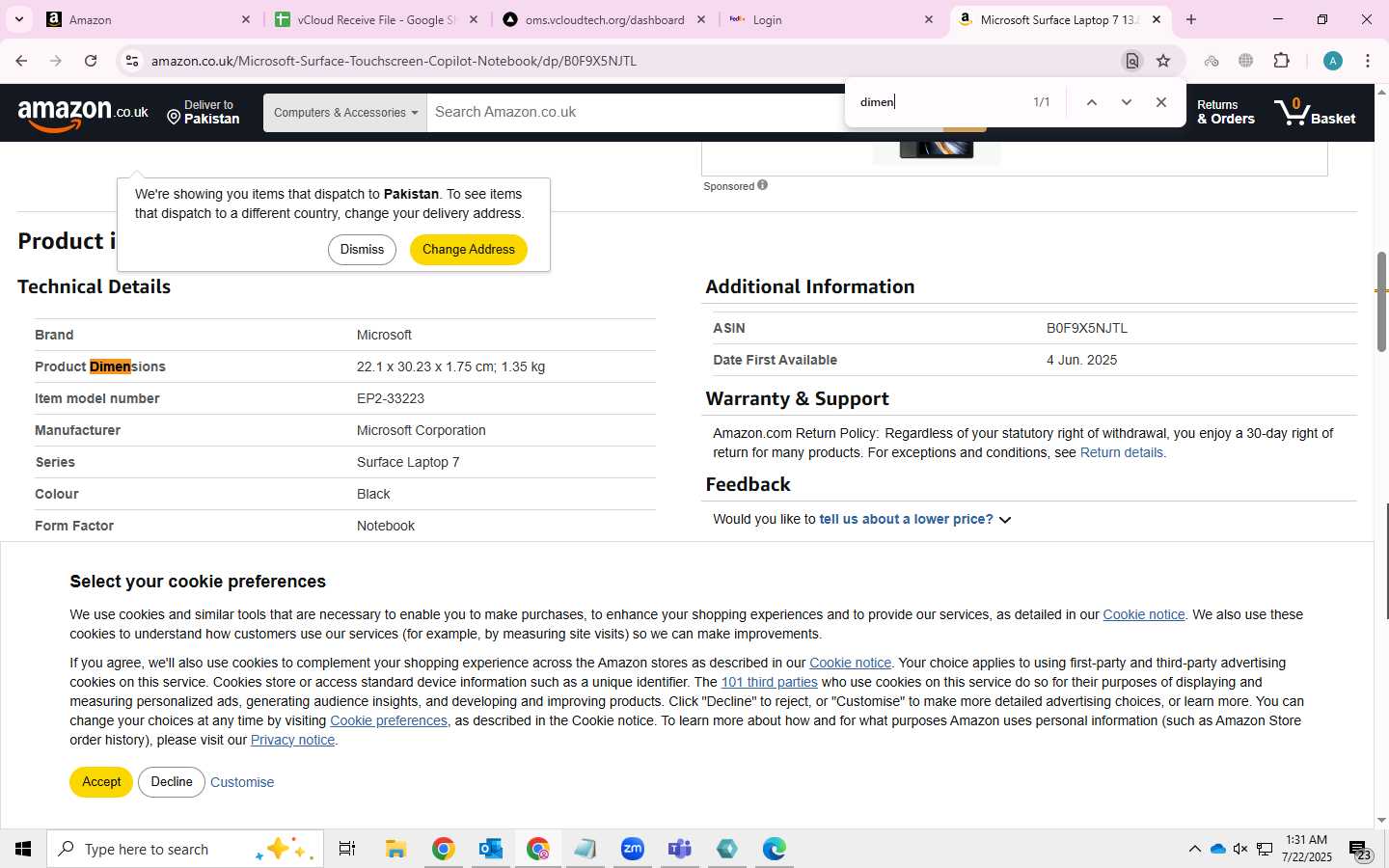Click the Change Address button
The width and height of the screenshot is (1389, 868).
pos(469,250)
